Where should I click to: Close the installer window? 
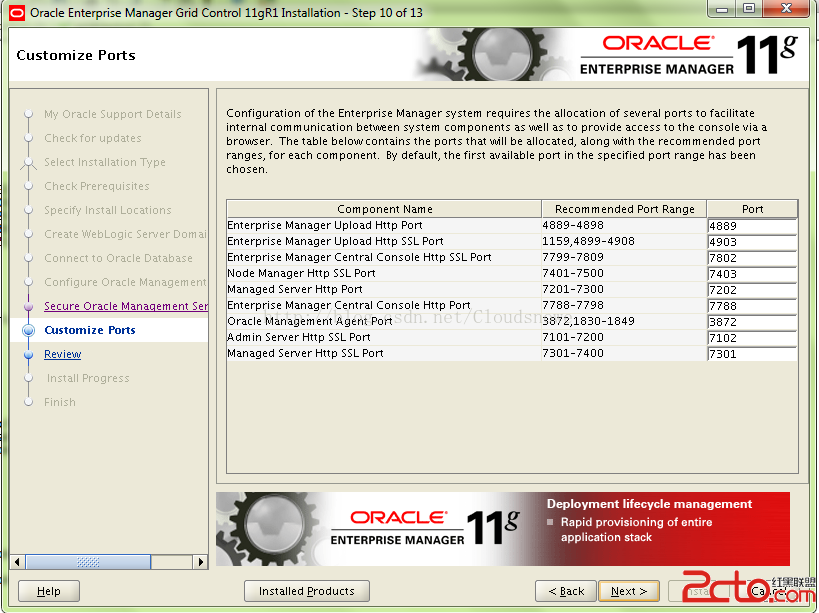click(x=786, y=9)
